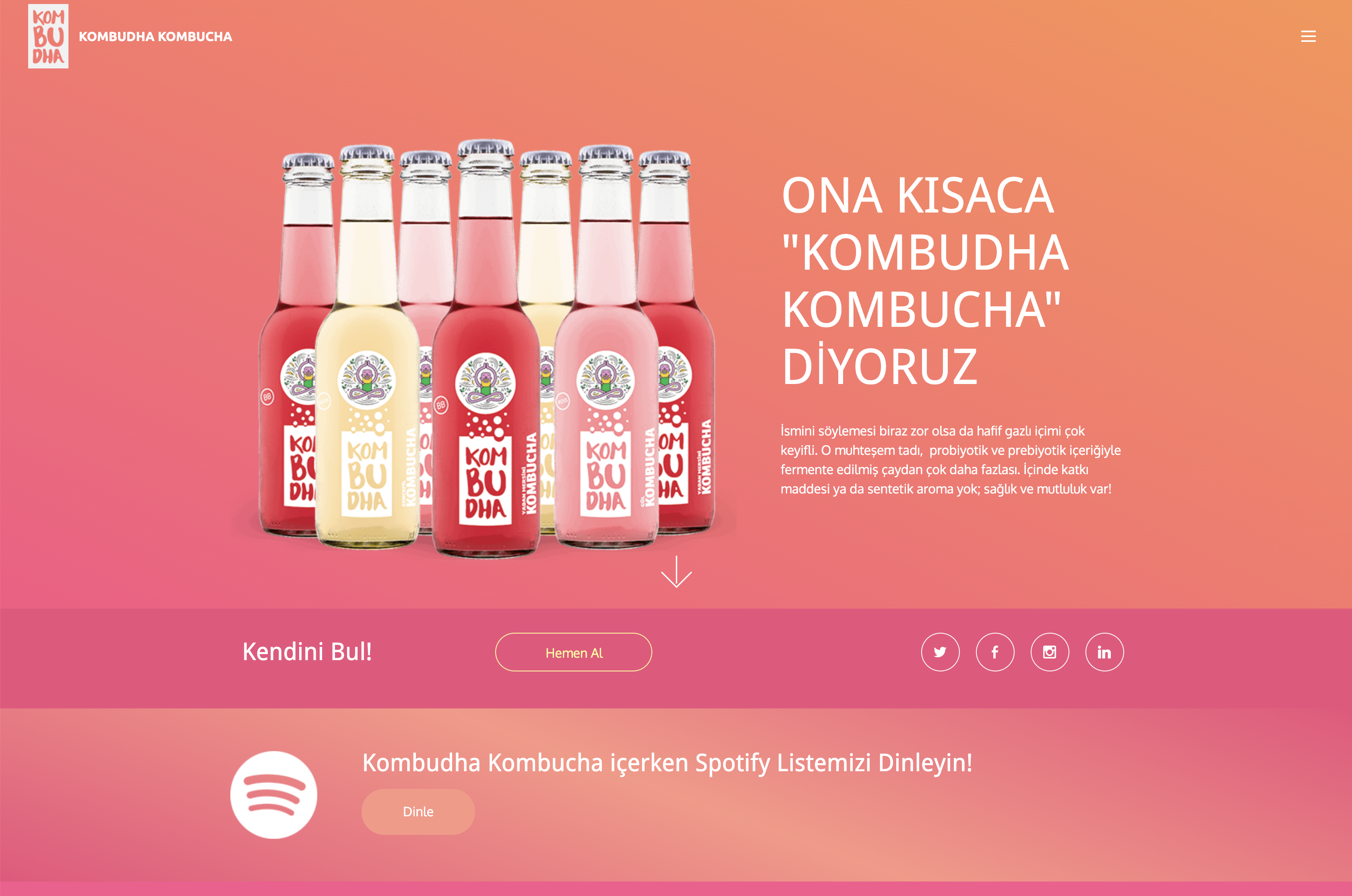Click the Kendini Bul! heading
This screenshot has width=1352, height=896.
point(307,651)
